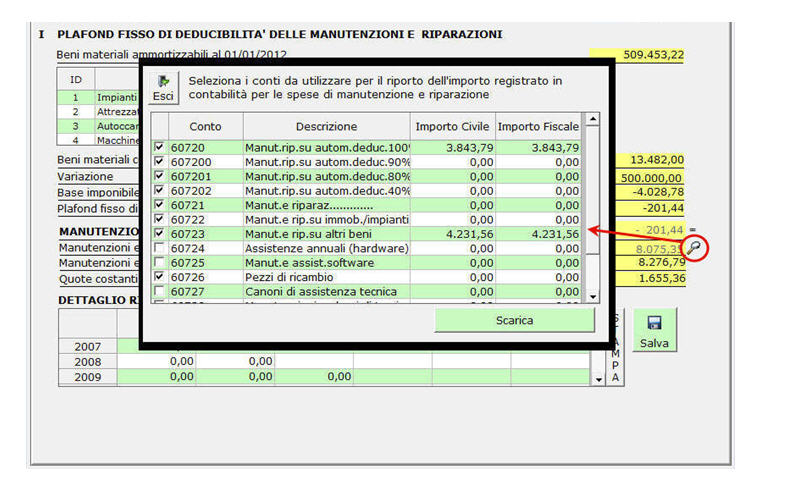787x493 pixels.
Task: Click the Conto column header
Action: (205, 127)
